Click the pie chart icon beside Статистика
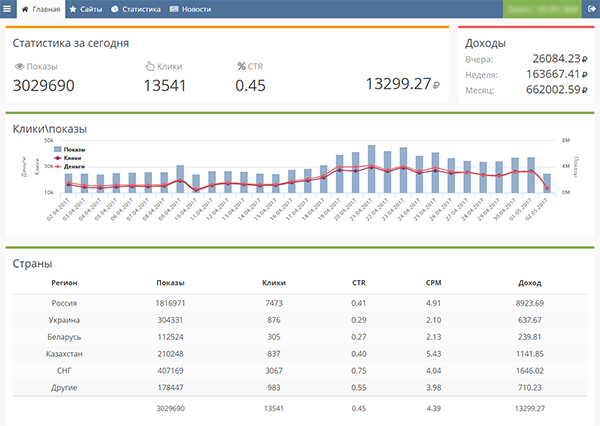Image resolution: width=600 pixels, height=426 pixels. click(115, 8)
